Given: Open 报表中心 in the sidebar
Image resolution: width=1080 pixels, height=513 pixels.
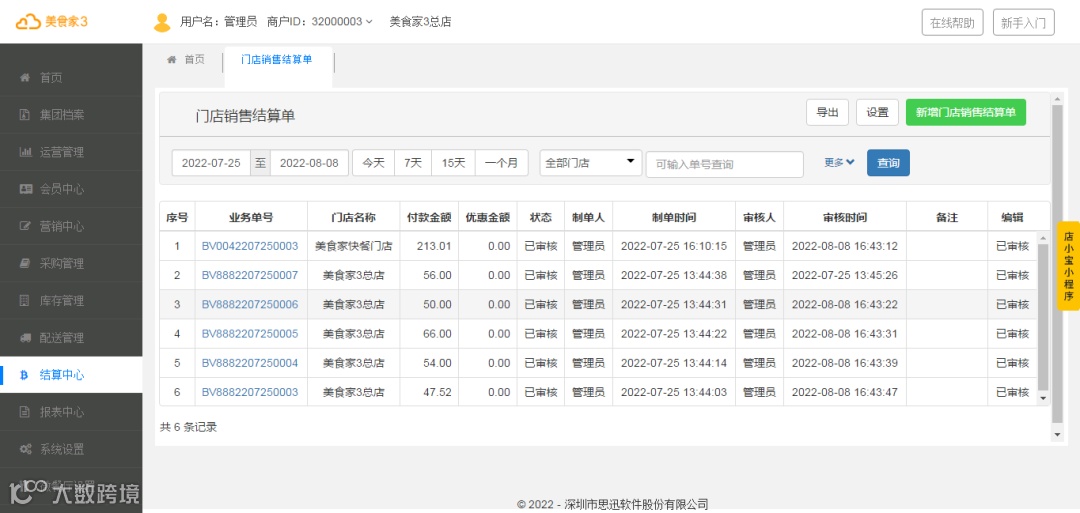Looking at the screenshot, I should pyautogui.click(x=71, y=412).
